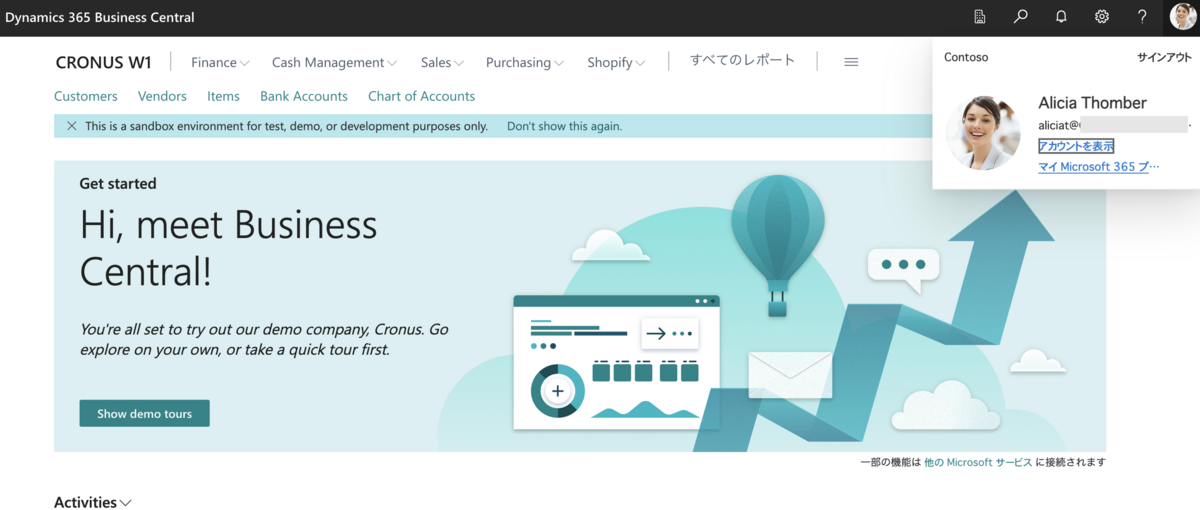Click Don't show this again
Screen dimensions: 1200x510
564,126
